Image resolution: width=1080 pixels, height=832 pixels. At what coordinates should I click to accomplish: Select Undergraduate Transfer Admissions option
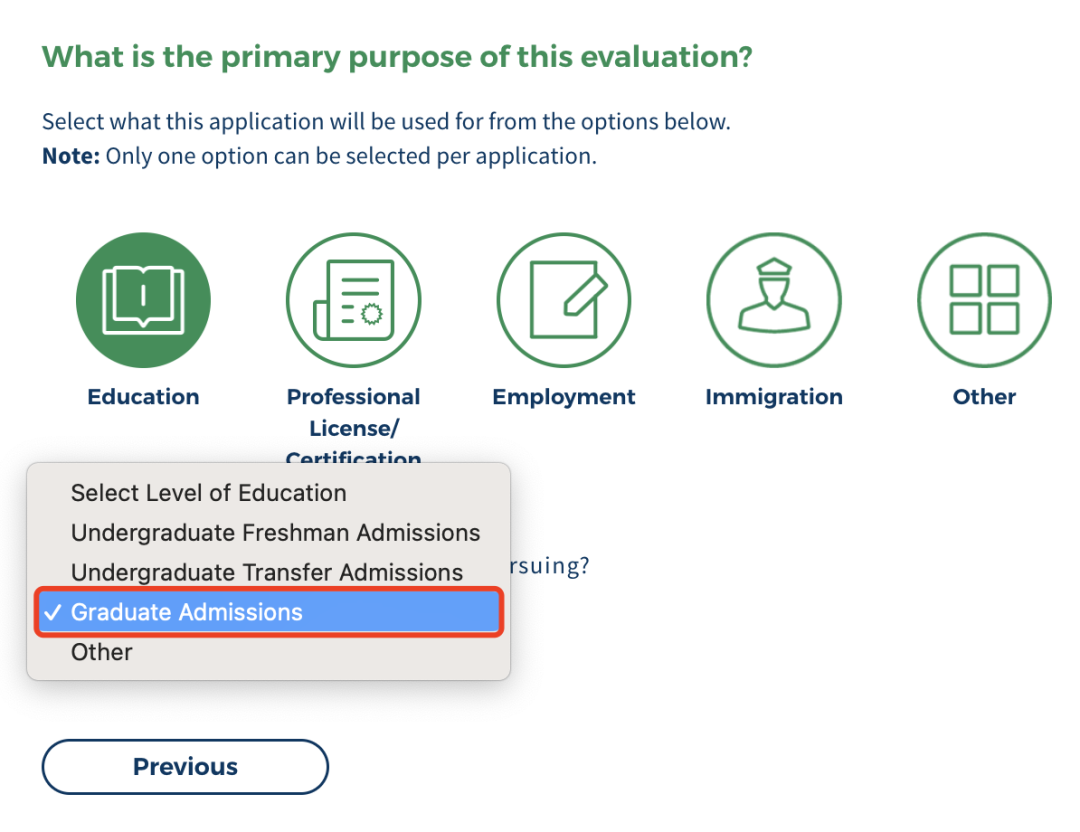(x=269, y=572)
